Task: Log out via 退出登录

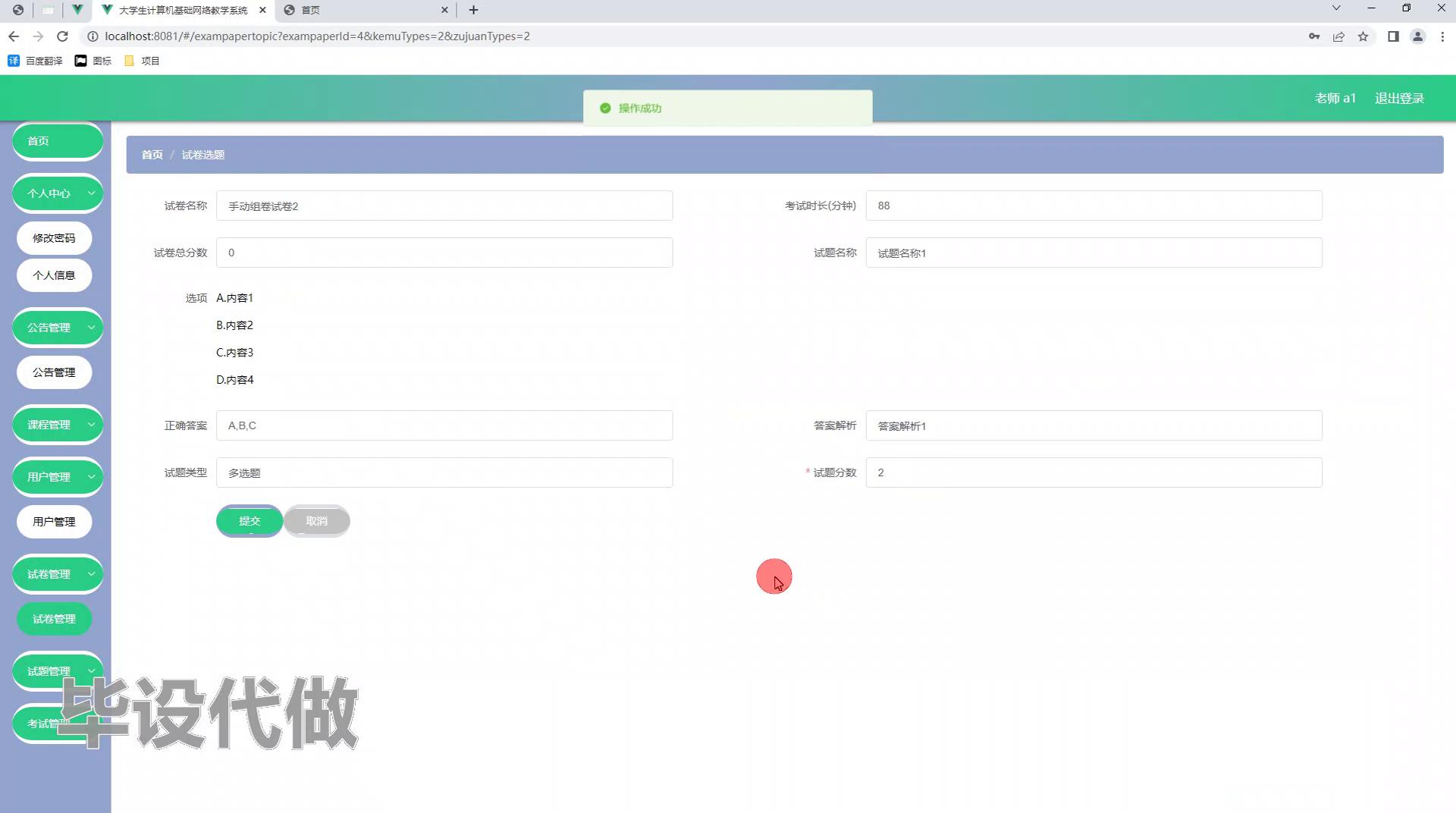Action: point(1399,98)
